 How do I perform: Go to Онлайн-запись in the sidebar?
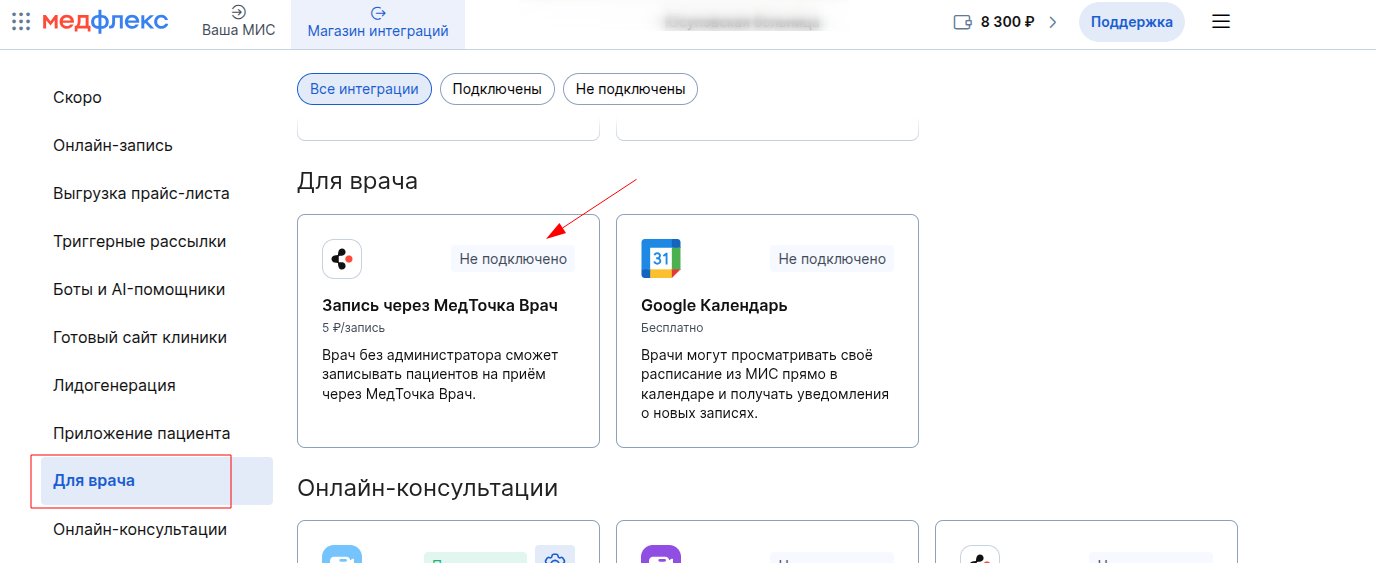[113, 145]
